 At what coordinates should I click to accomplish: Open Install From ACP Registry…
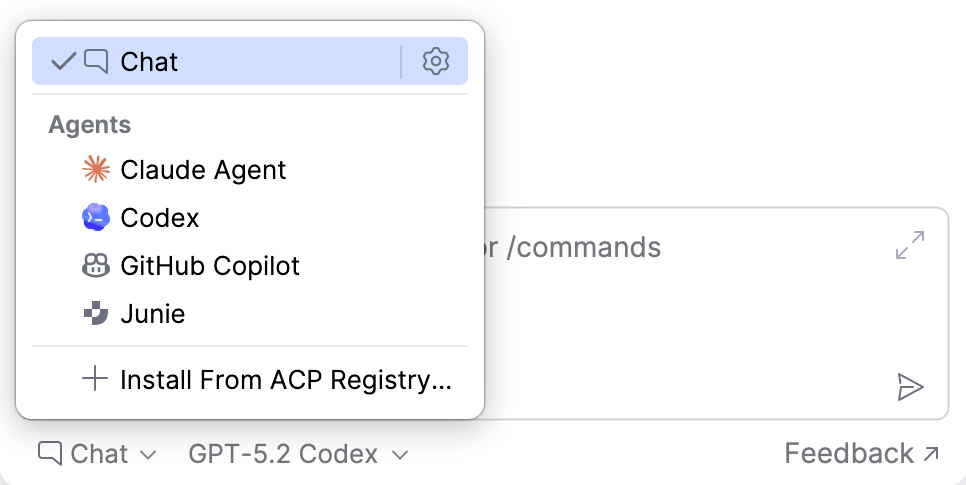[286, 380]
